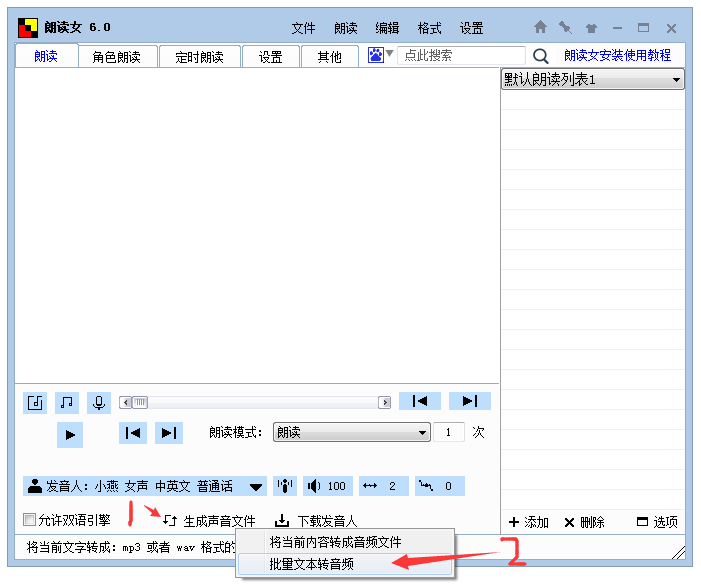701x585 pixels.
Task: Click the microphone record icon
Action: point(99,403)
